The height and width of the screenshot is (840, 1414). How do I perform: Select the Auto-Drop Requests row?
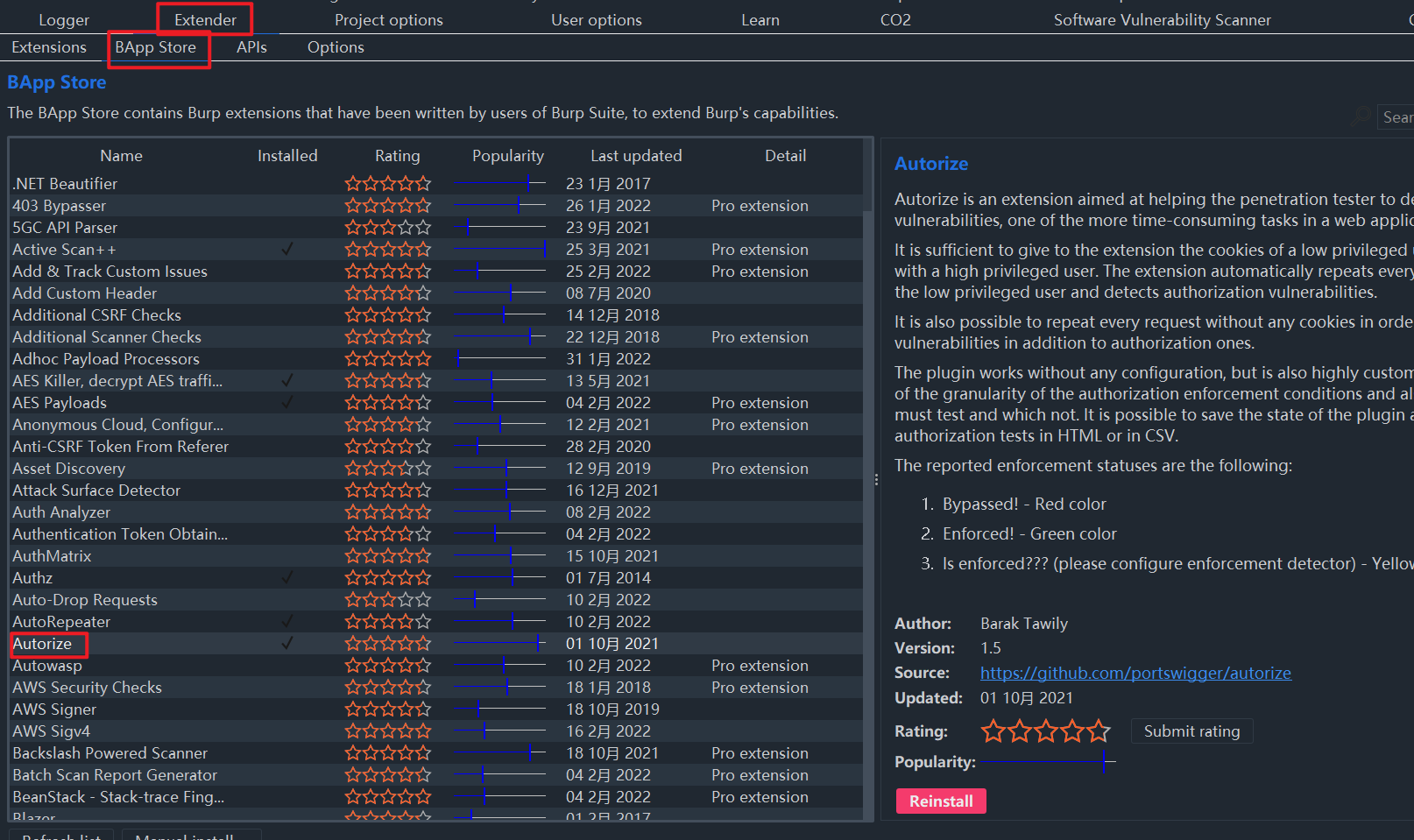[x=435, y=599]
